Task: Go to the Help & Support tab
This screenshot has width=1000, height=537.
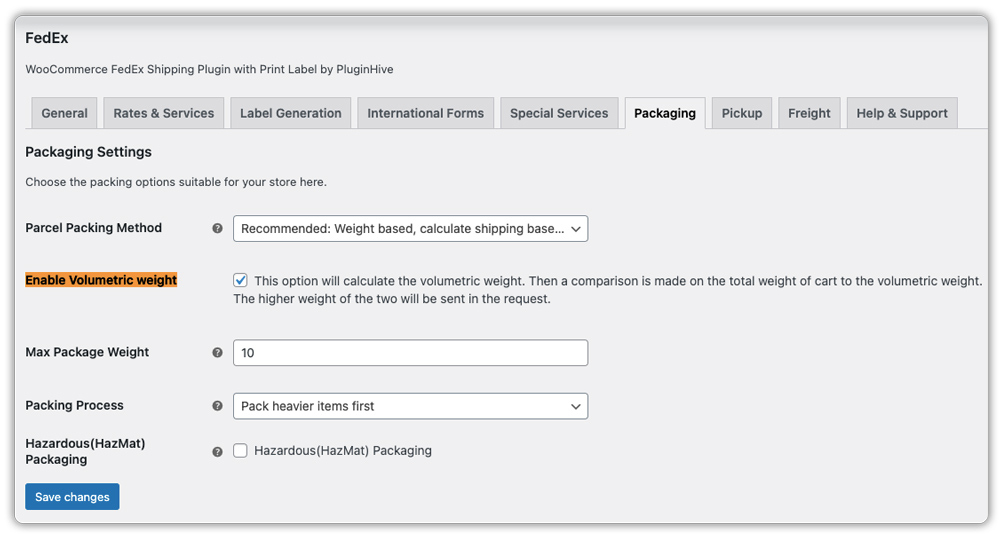Action: [902, 114]
